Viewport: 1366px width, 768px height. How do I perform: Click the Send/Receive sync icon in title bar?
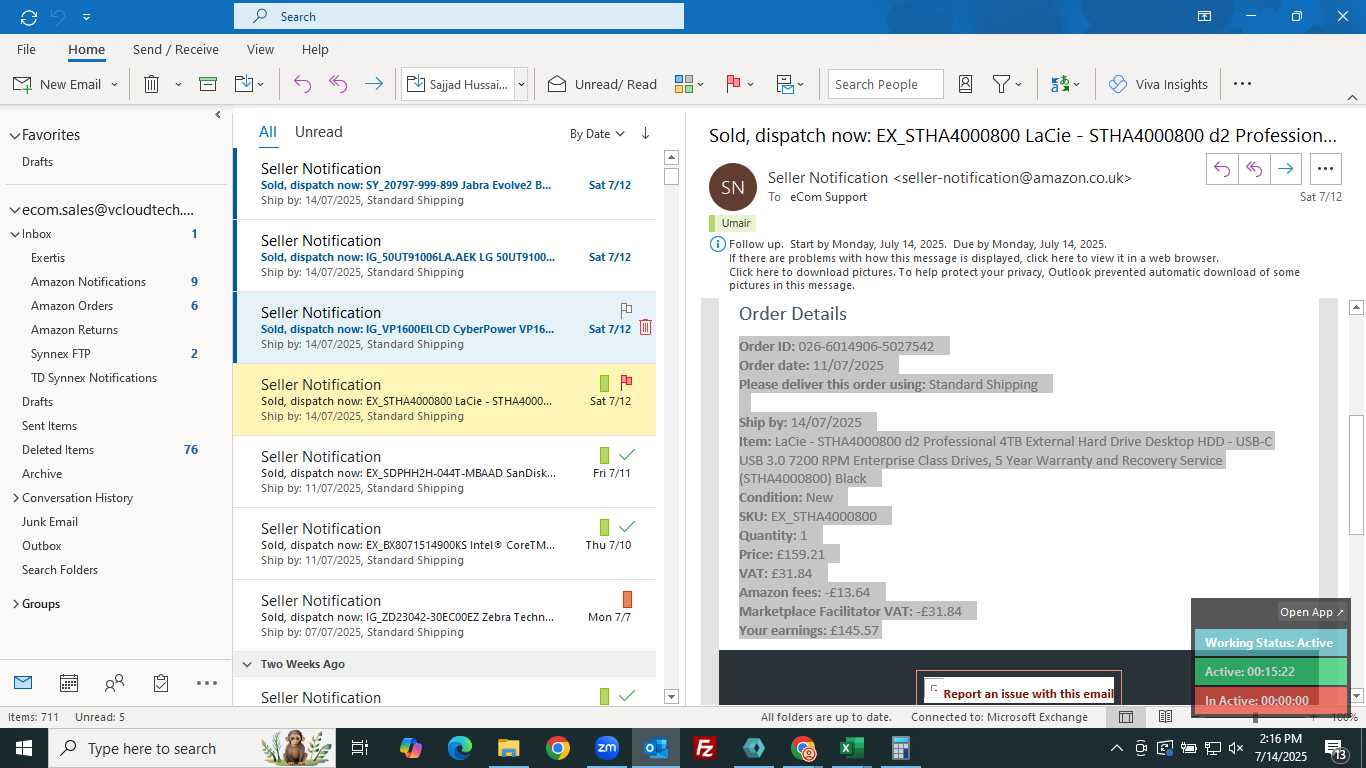click(29, 17)
